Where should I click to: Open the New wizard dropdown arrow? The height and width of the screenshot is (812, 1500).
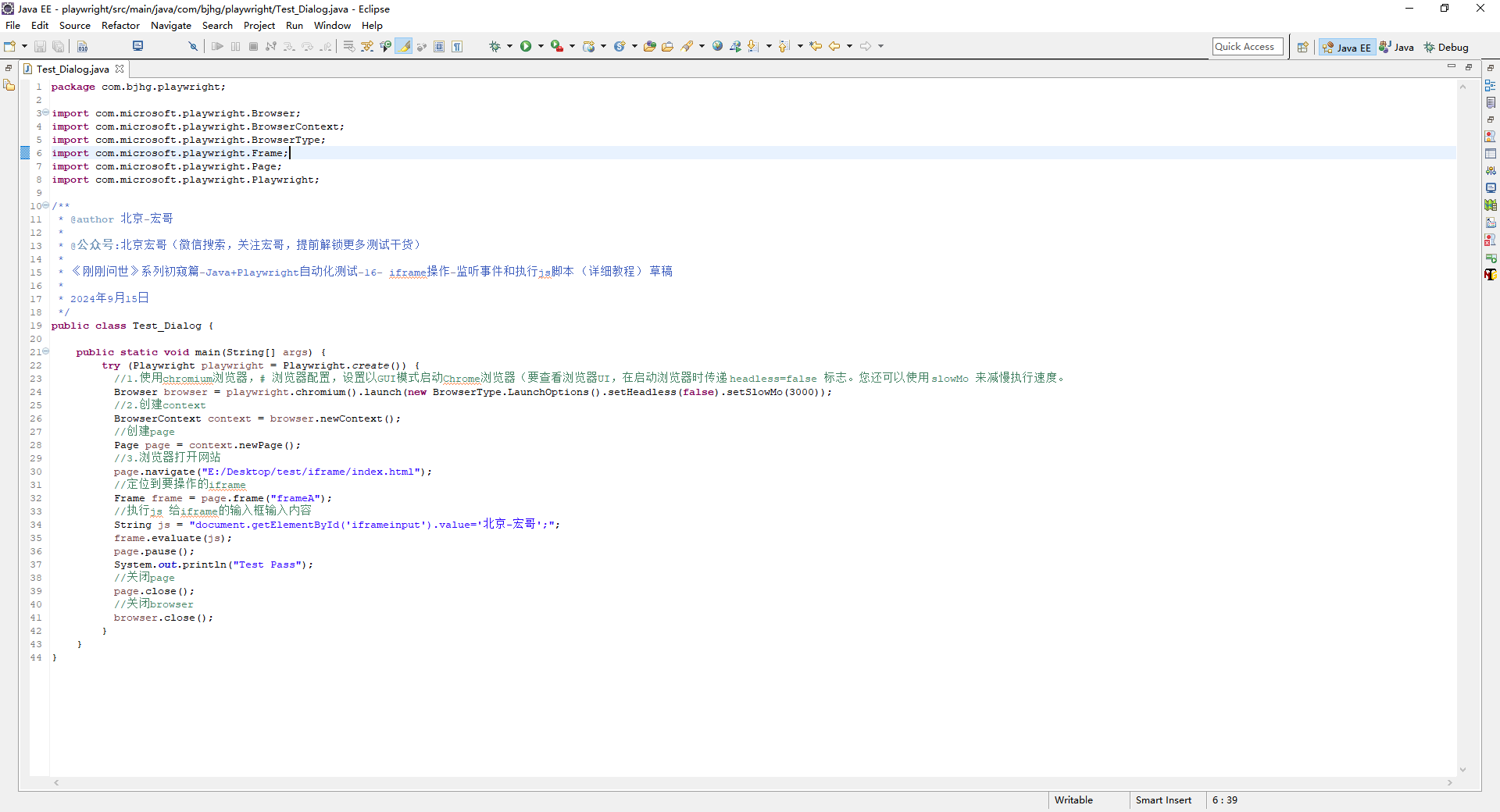pyautogui.click(x=24, y=47)
